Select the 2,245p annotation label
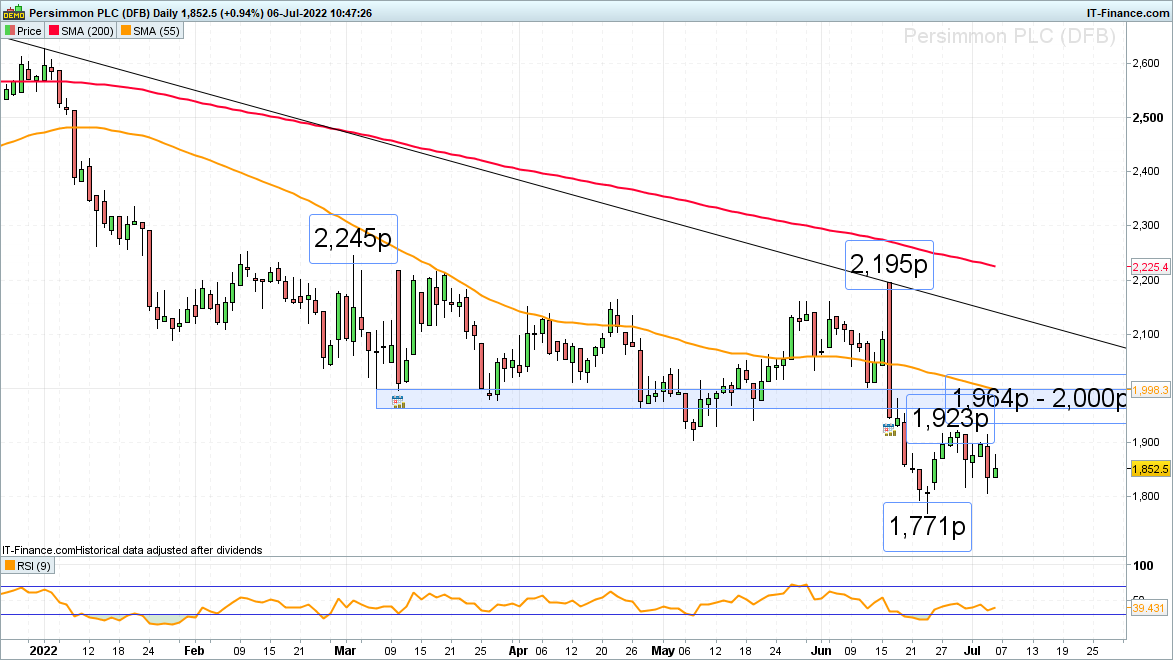The height and width of the screenshot is (660, 1173). [x=353, y=239]
